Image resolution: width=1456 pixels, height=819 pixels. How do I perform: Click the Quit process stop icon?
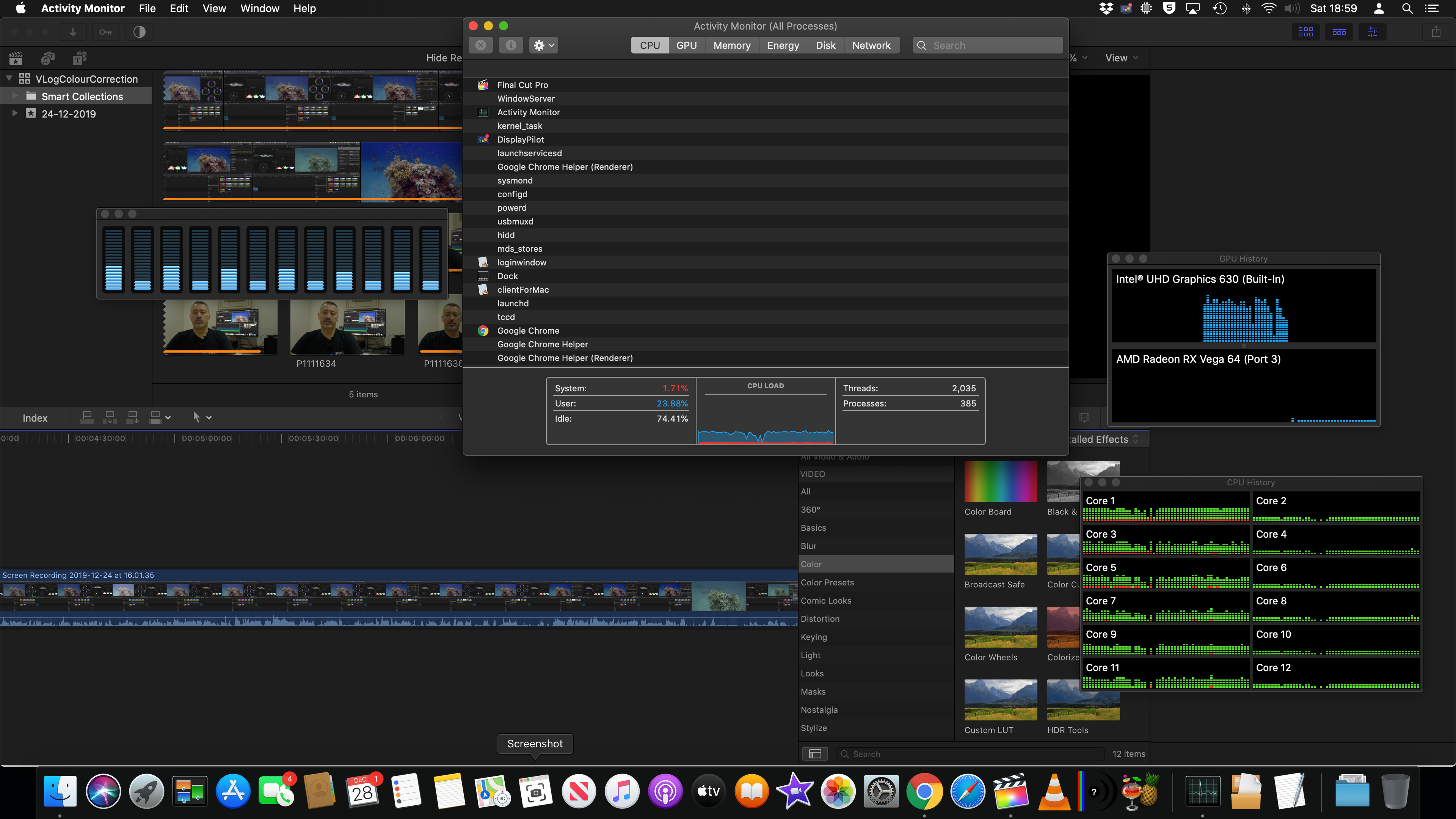click(480, 45)
